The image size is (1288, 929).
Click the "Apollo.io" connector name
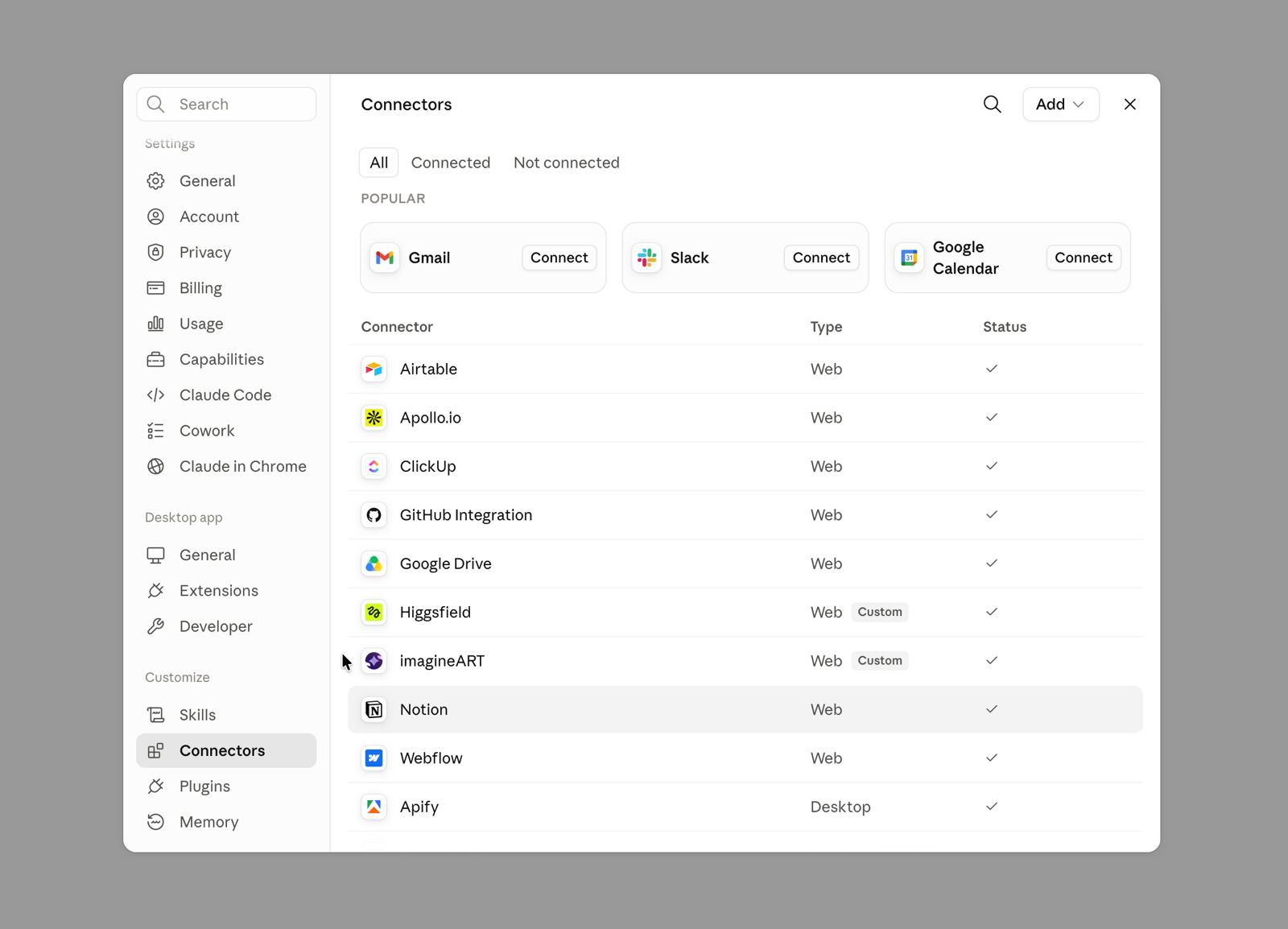click(431, 418)
